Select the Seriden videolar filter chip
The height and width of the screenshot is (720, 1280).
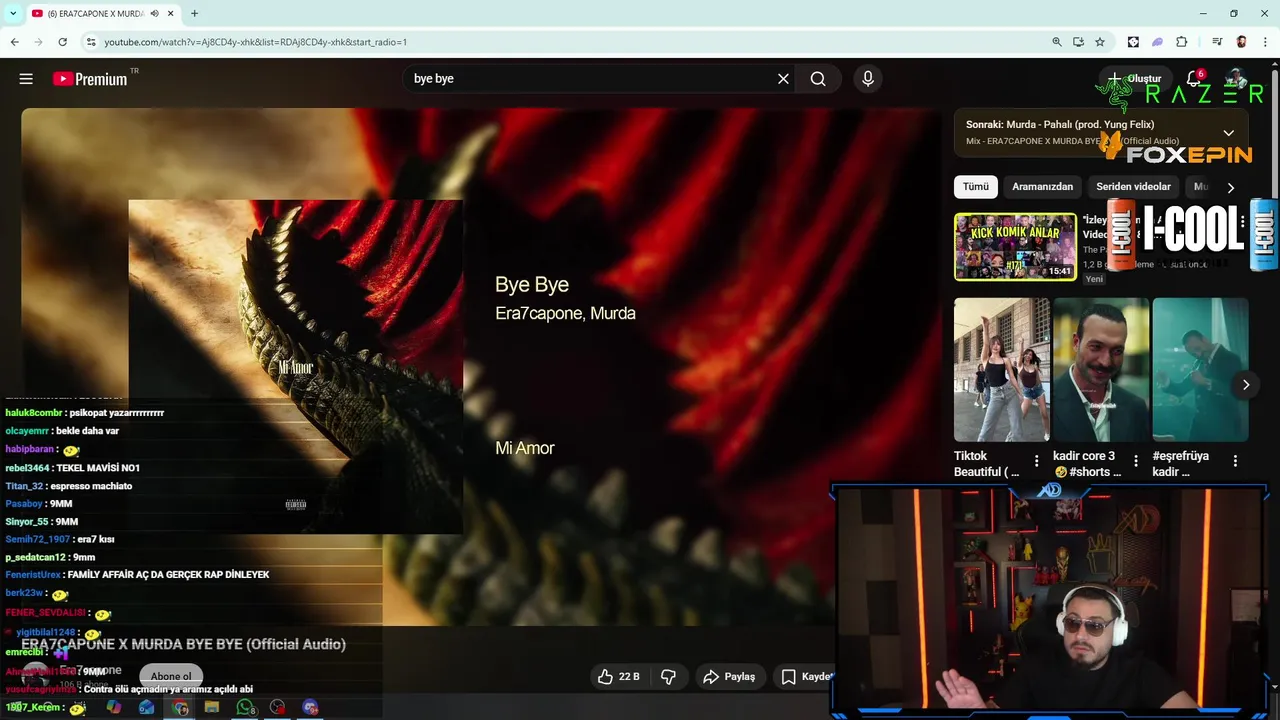[x=1133, y=187]
